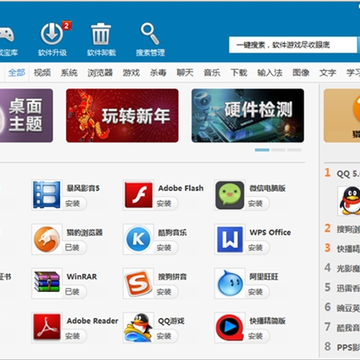Click the QQ游戏 app icon
The width and height of the screenshot is (360, 360).
click(138, 327)
